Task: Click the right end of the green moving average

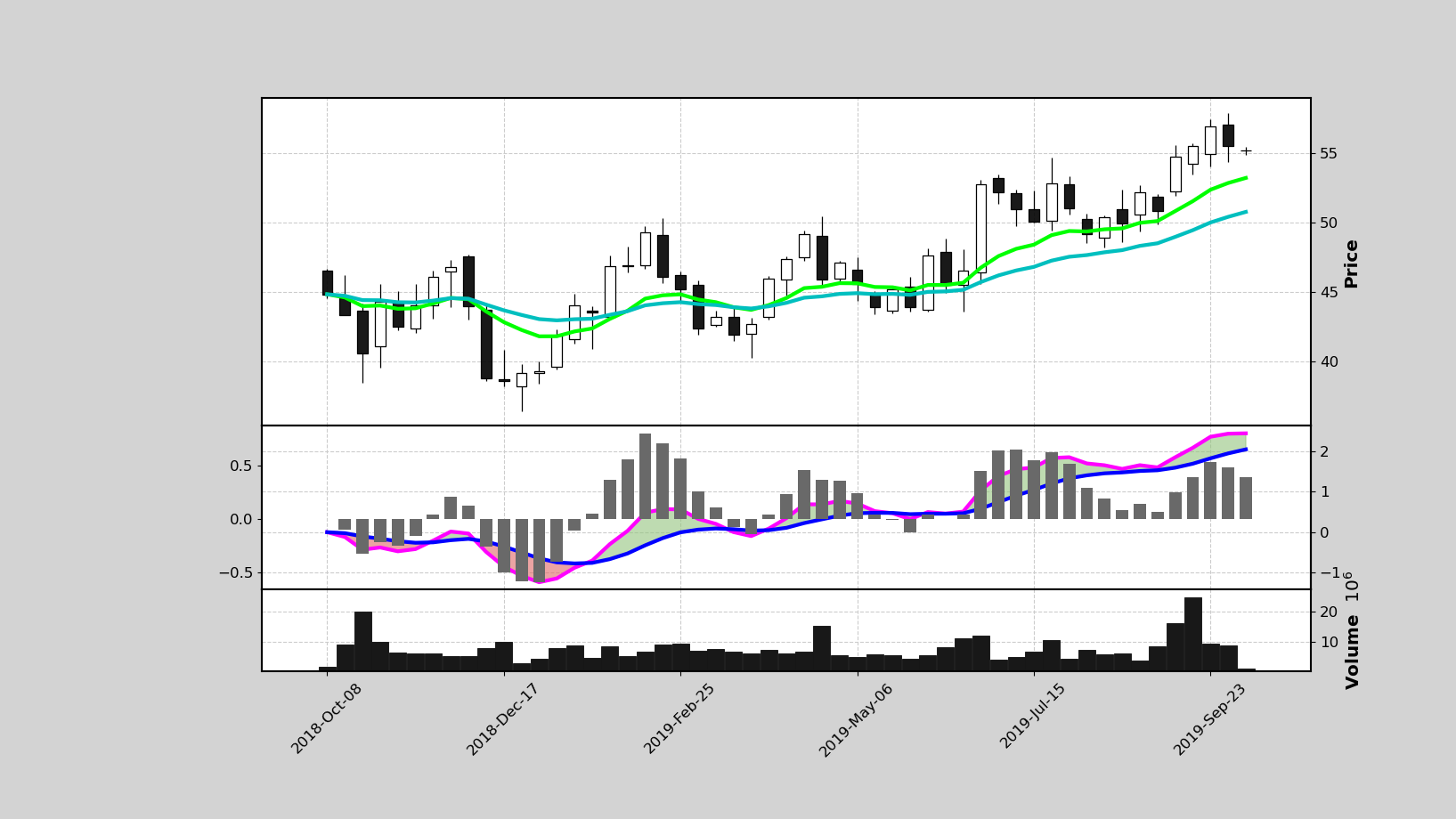Action: (x=1245, y=178)
